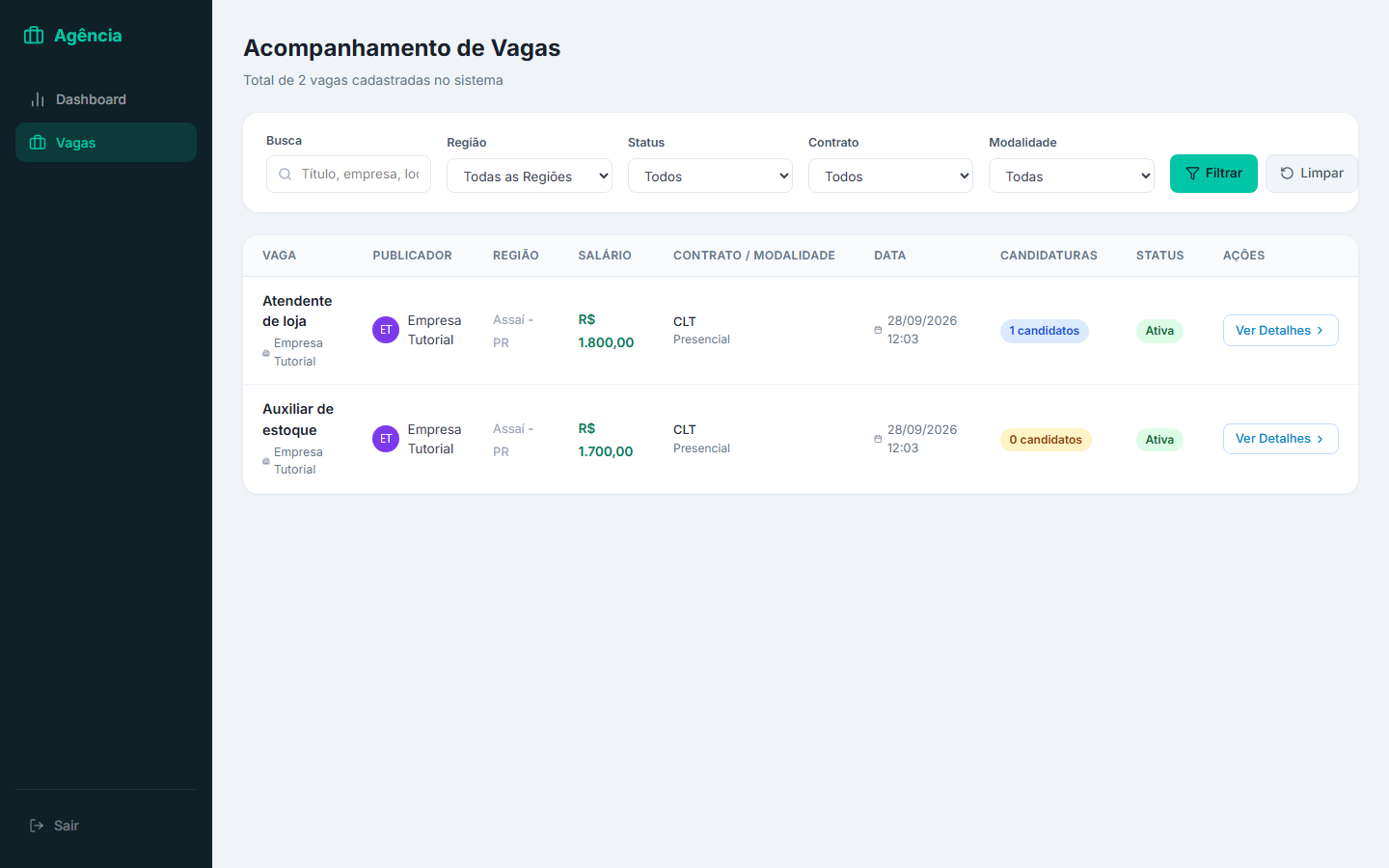1389x868 pixels.
Task: Click the ET avatar for Auxiliar de estoque
Action: point(386,439)
